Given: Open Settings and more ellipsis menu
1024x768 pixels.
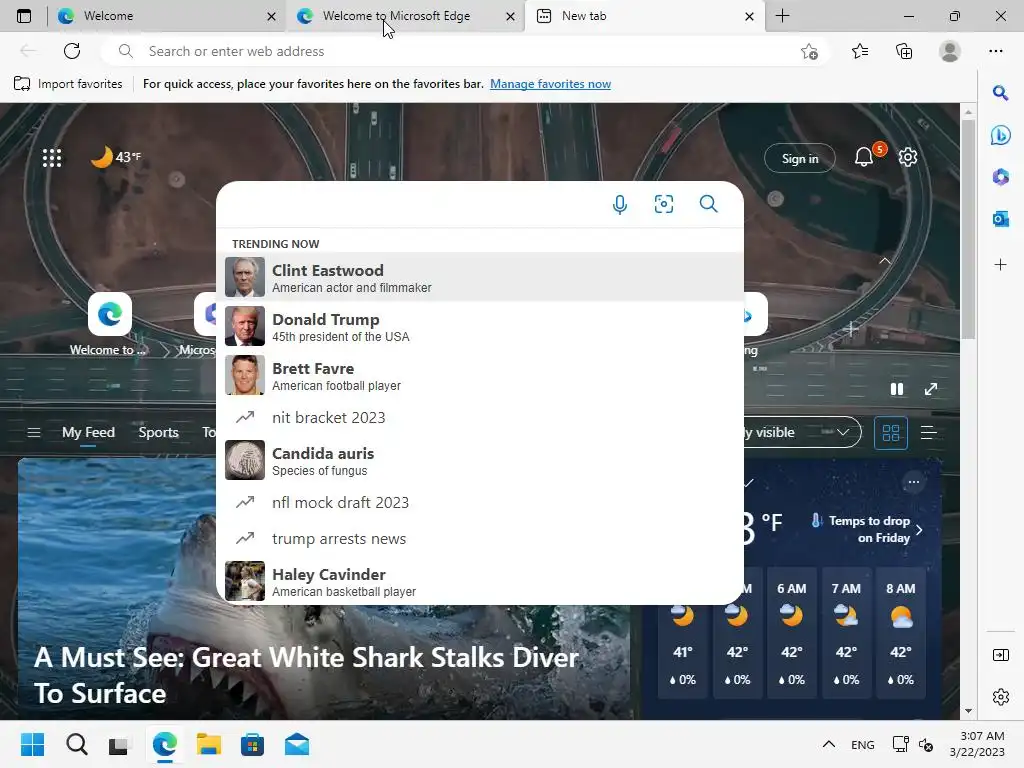Looking at the screenshot, I should point(995,51).
